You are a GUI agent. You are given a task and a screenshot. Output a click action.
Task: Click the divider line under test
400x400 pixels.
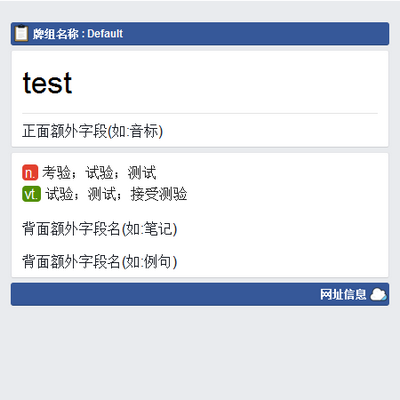coord(200,113)
